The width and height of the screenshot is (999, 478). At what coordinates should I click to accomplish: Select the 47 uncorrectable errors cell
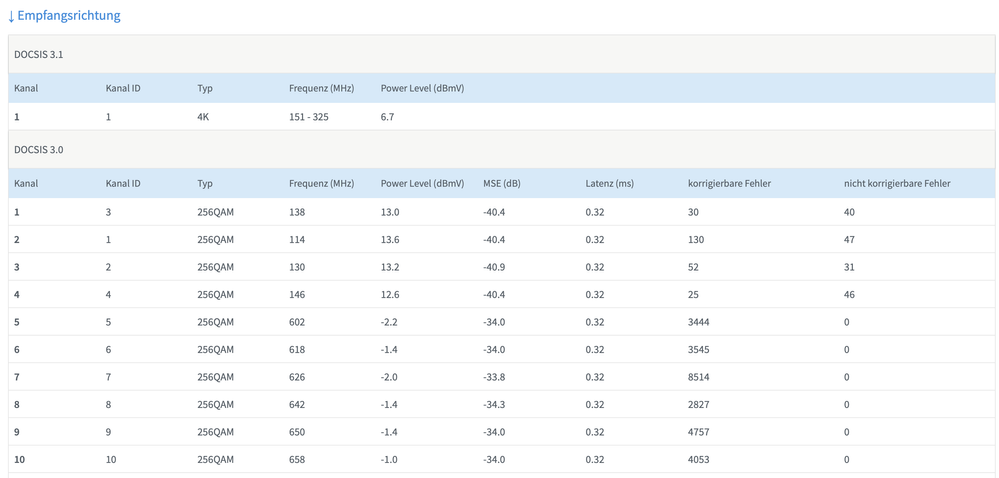point(849,240)
